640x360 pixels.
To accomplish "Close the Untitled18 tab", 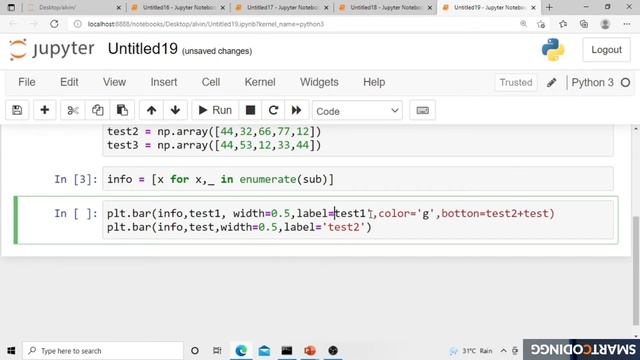I will pos(429,7).
